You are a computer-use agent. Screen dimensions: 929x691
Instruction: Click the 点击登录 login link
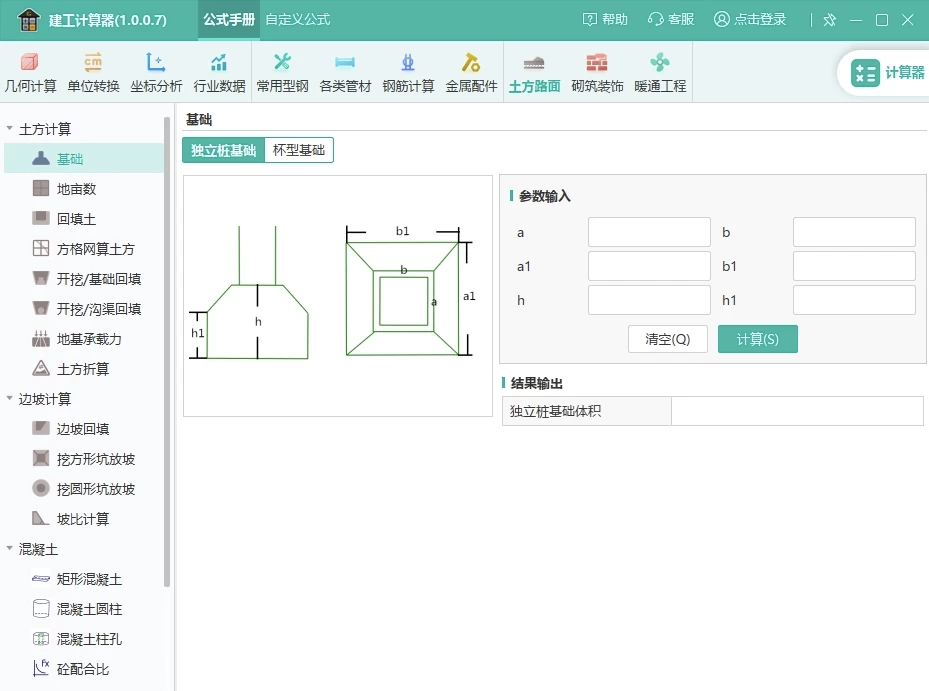coord(750,20)
